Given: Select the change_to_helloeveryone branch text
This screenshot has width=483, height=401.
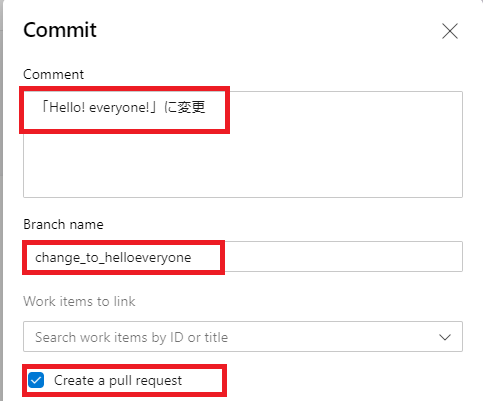Looking at the screenshot, I should (113, 257).
